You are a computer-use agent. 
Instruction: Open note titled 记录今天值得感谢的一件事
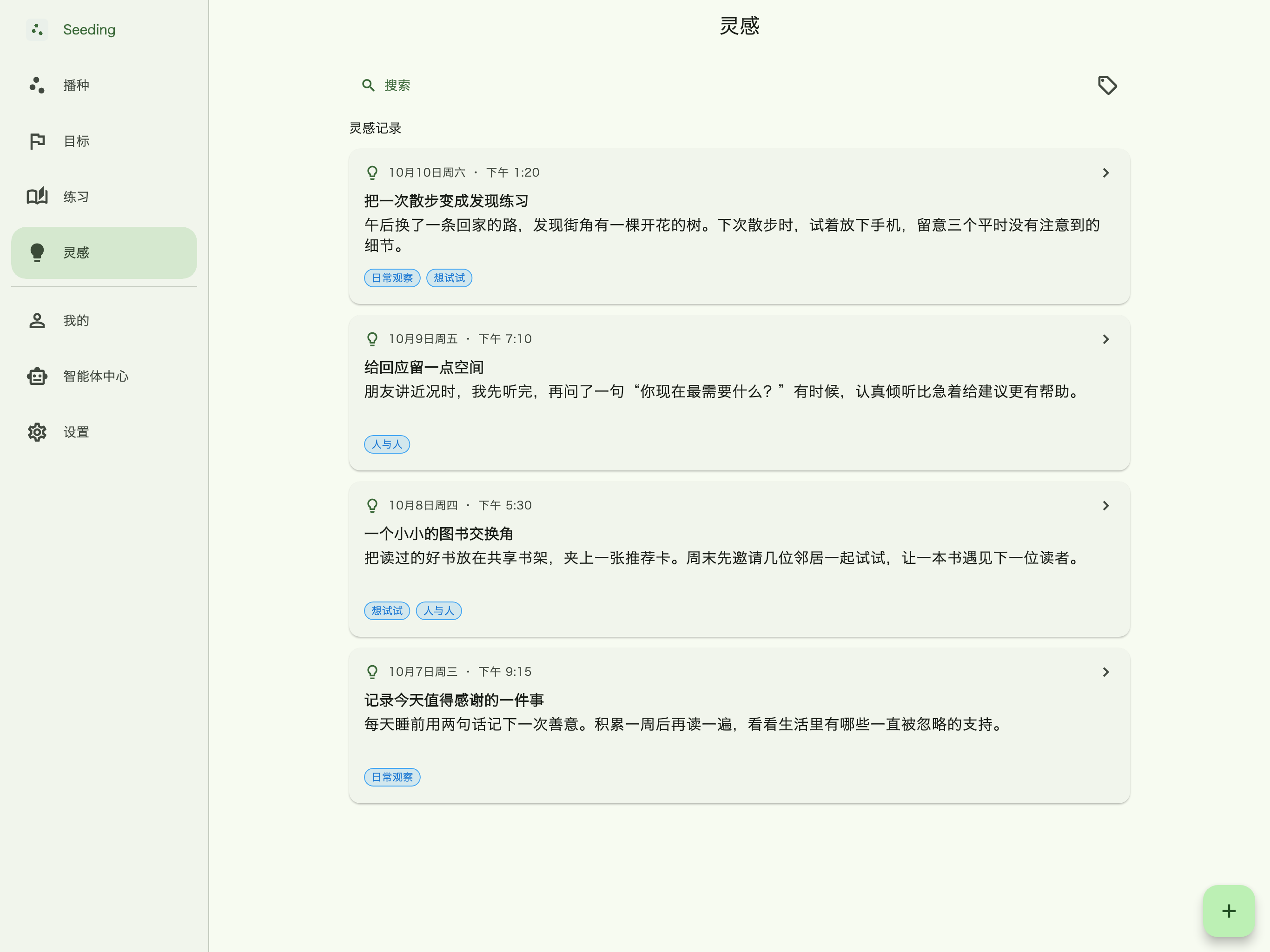click(454, 701)
